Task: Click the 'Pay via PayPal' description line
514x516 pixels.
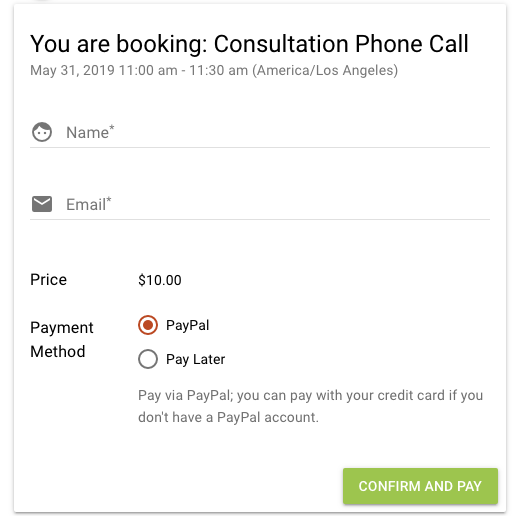Action: pyautogui.click(x=310, y=395)
